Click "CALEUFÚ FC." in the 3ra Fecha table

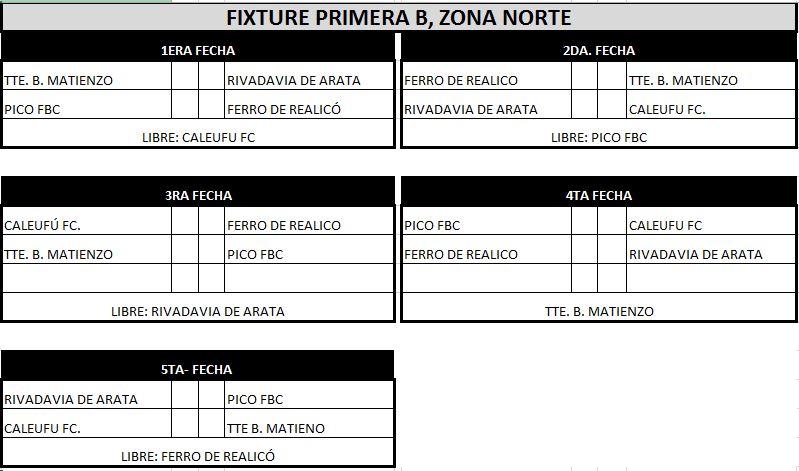point(43,226)
